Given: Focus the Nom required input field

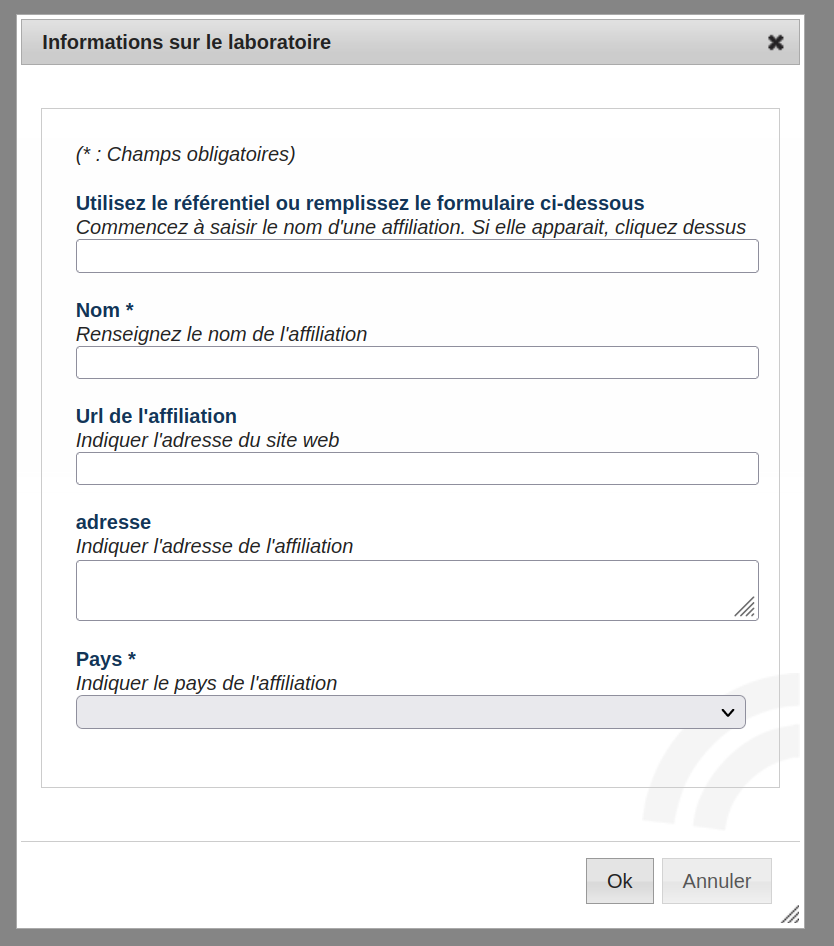Looking at the screenshot, I should [x=417, y=362].
